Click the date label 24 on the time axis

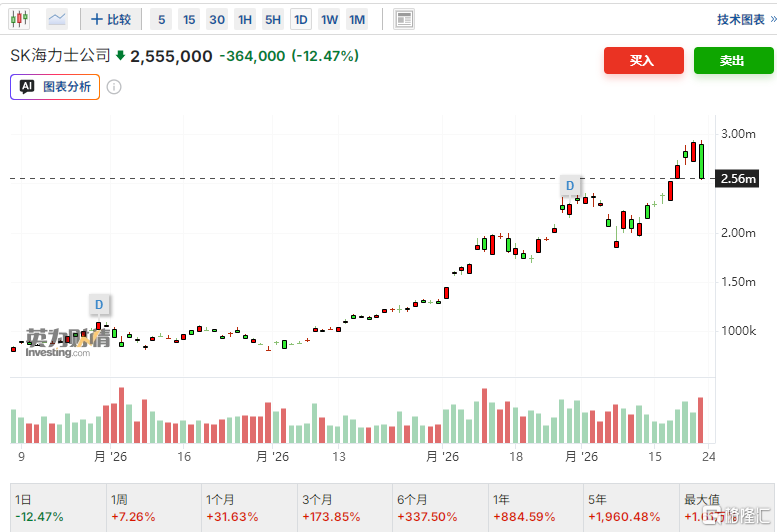click(709, 456)
